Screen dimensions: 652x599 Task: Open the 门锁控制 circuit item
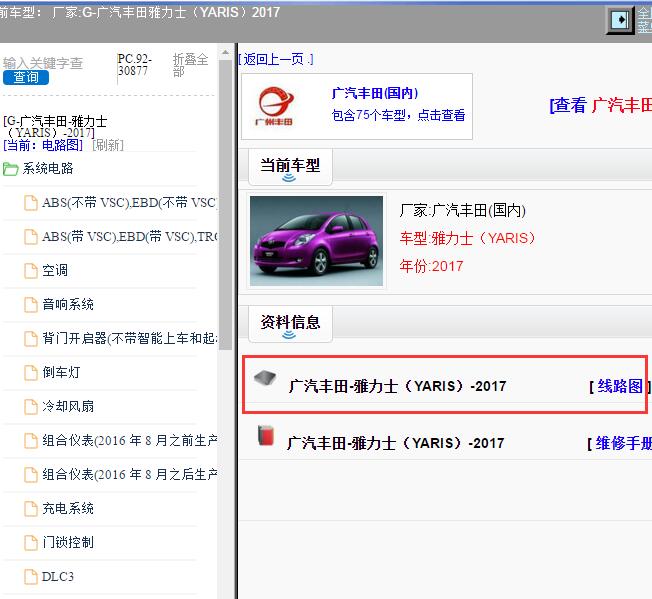68,542
